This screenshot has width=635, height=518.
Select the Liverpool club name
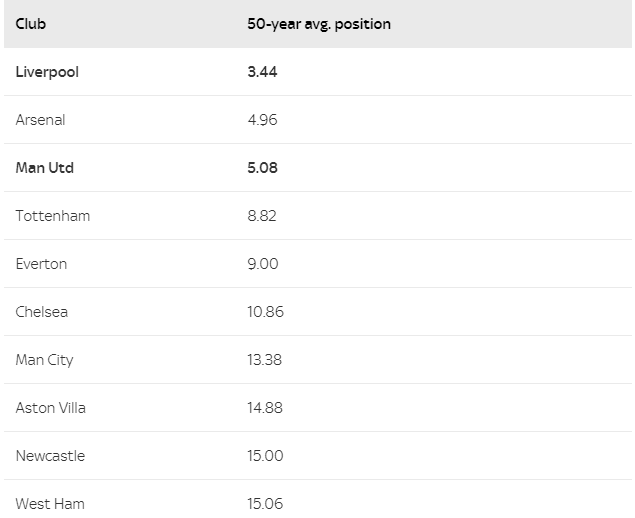pos(47,72)
